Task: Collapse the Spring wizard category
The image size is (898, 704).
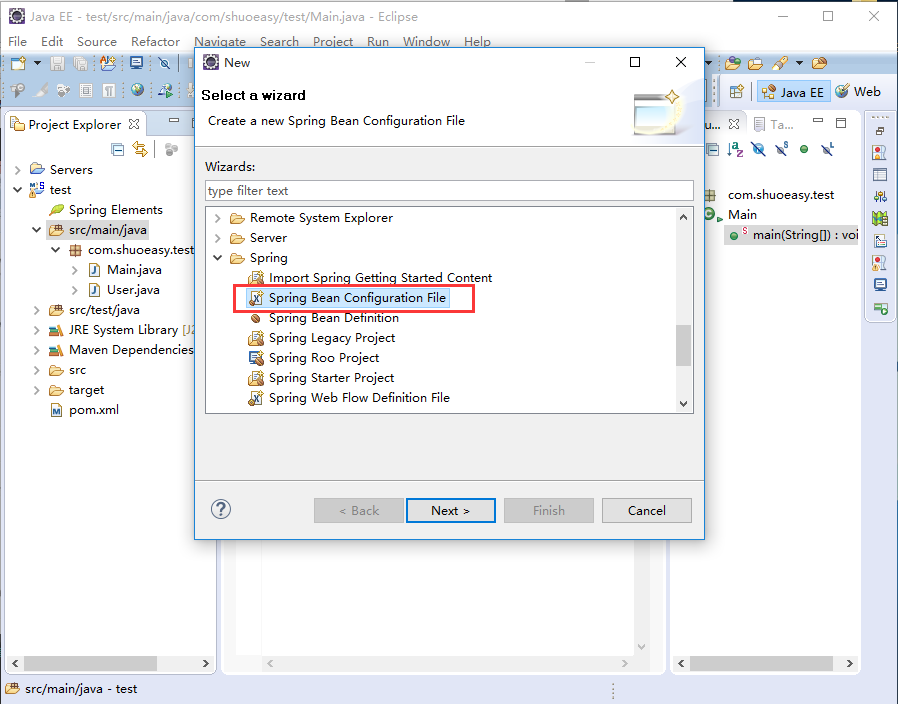Action: pos(218,258)
